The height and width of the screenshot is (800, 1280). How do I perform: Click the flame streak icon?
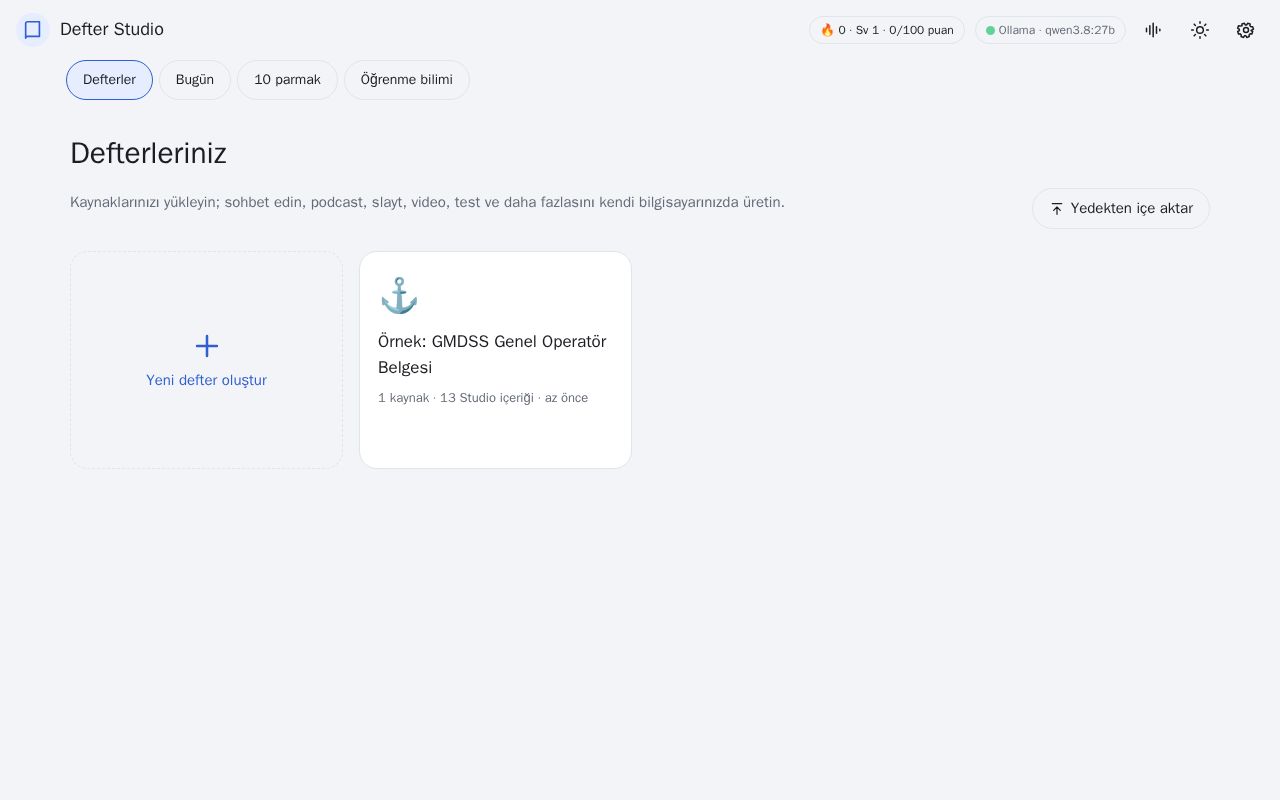(x=827, y=30)
